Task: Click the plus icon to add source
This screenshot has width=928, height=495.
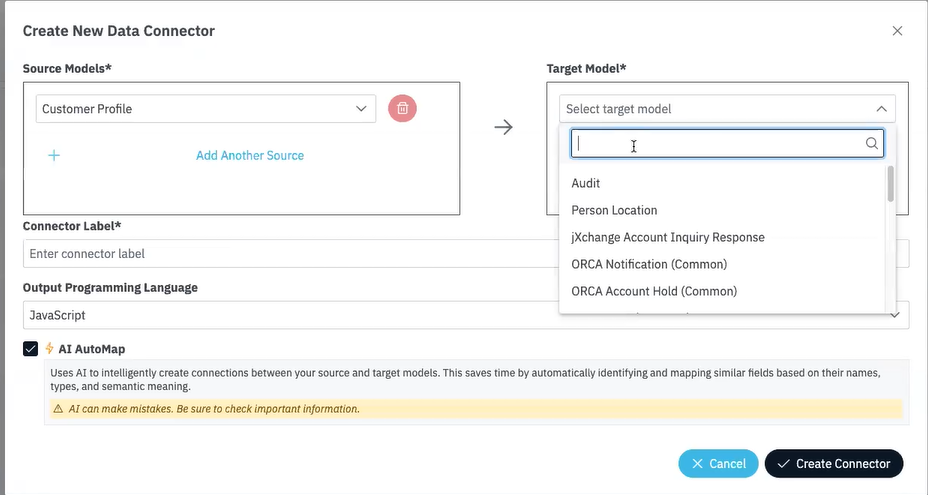Action: click(54, 156)
